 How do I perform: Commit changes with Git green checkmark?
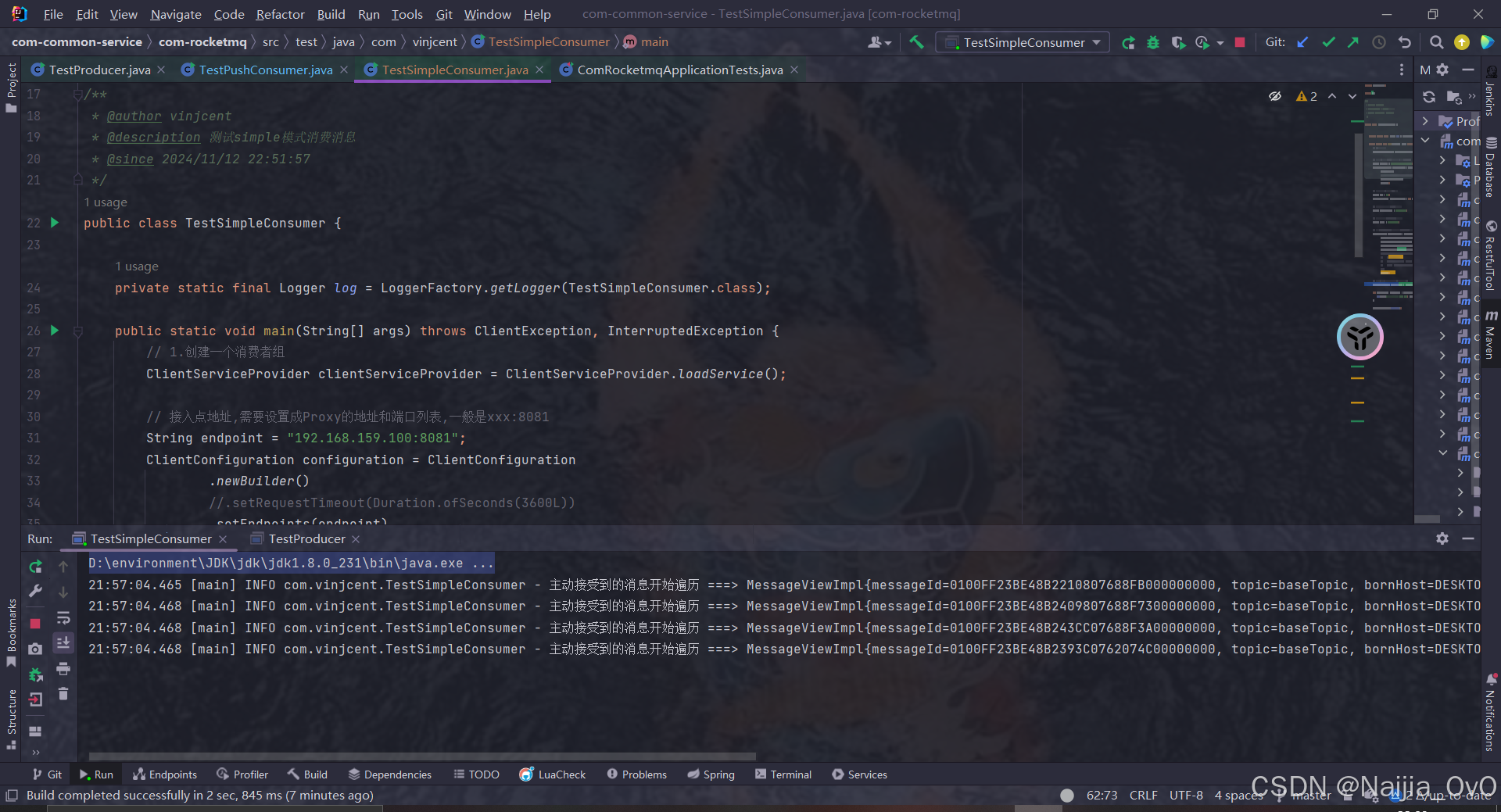(x=1328, y=42)
